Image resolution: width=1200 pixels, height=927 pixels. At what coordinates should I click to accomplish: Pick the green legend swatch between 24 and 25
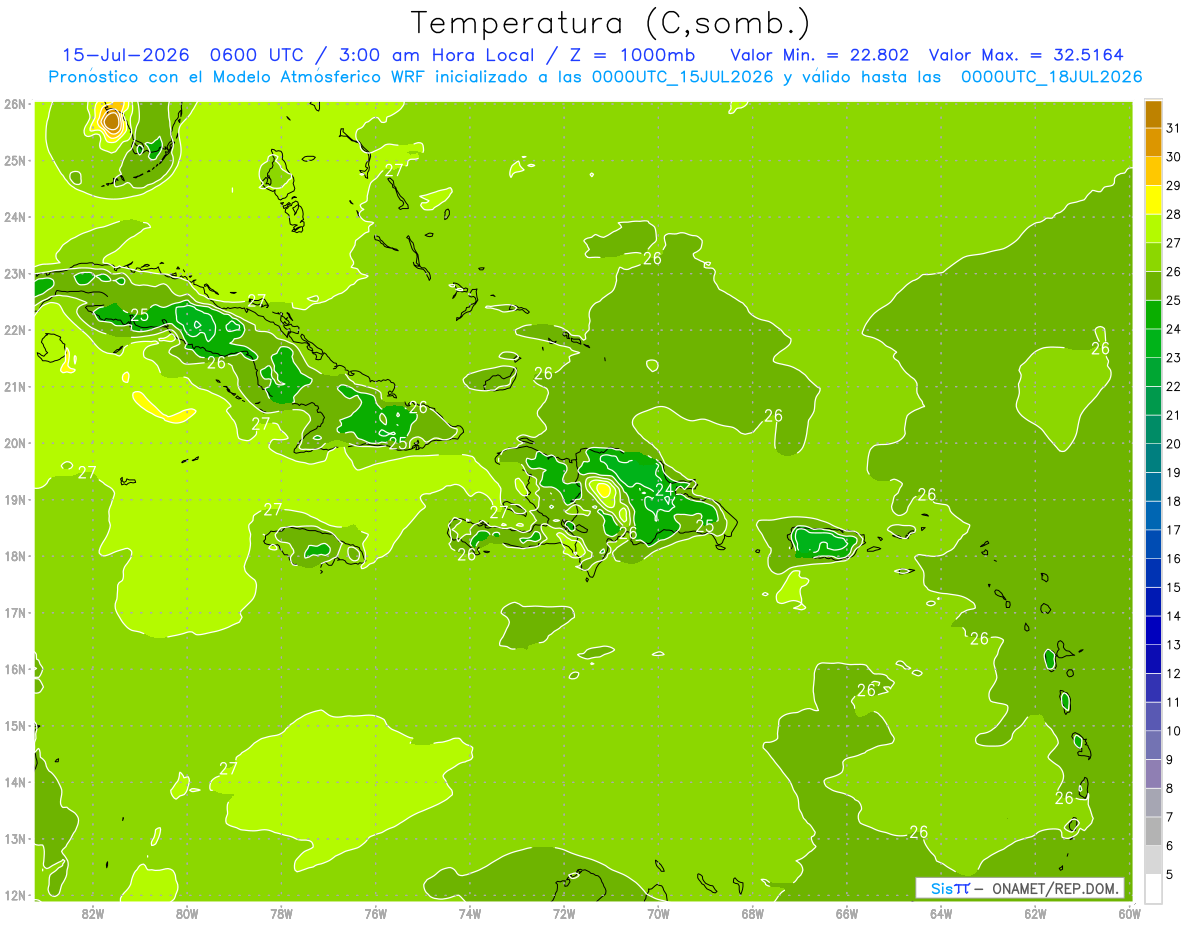(x=1153, y=314)
